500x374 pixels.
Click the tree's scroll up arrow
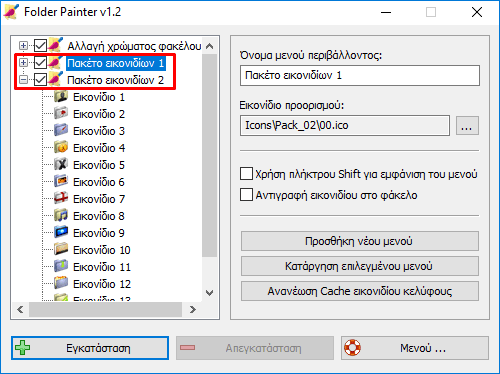(209, 46)
